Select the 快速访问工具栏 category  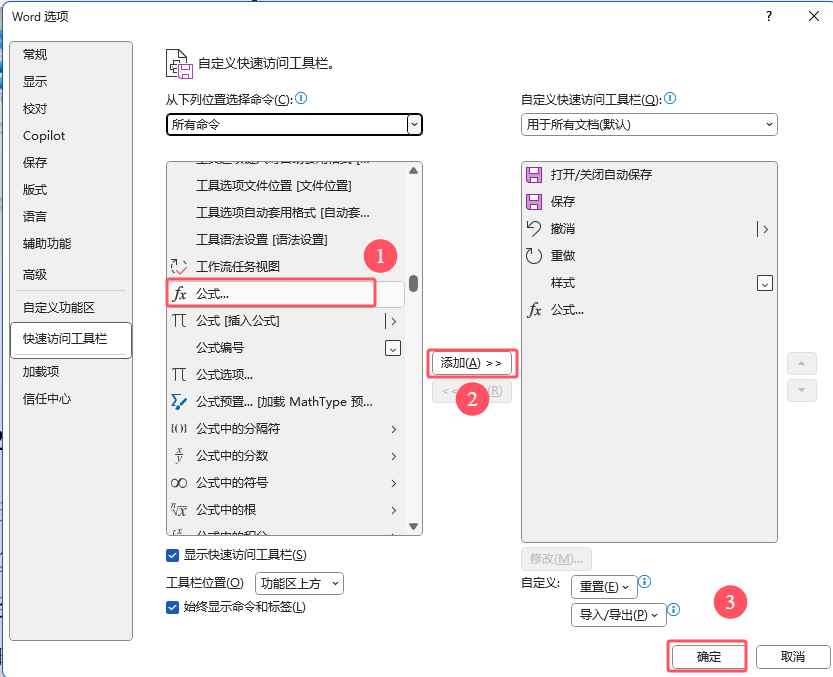tap(71, 339)
